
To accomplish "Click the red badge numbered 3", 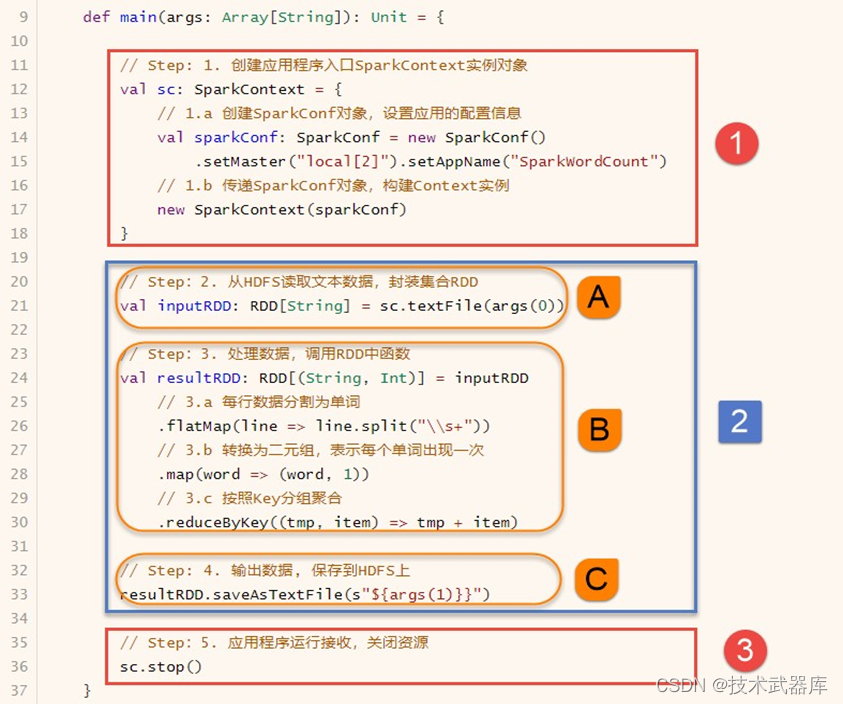I will click(745, 651).
